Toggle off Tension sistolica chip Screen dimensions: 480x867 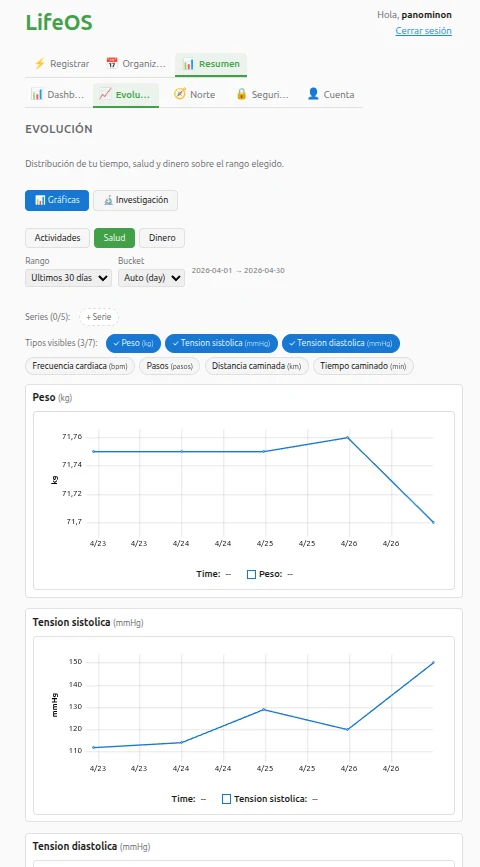pos(221,343)
